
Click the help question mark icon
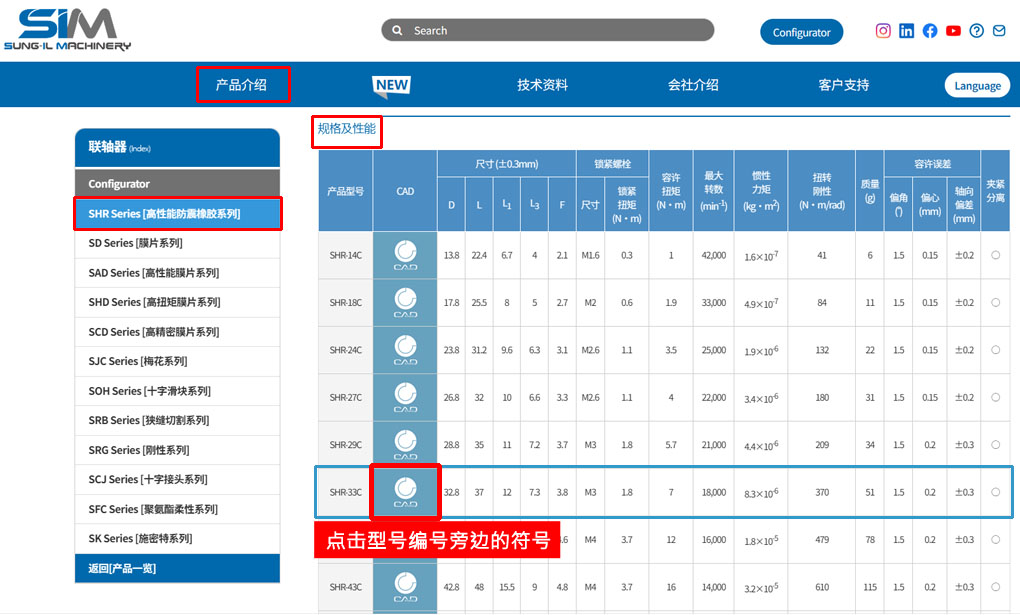pyautogui.click(x=976, y=31)
